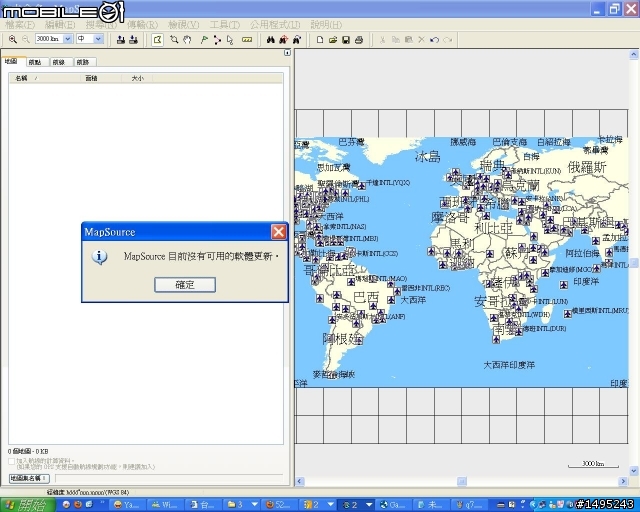This screenshot has height=512, width=640.
Task: Click the new file icon
Action: 320,40
